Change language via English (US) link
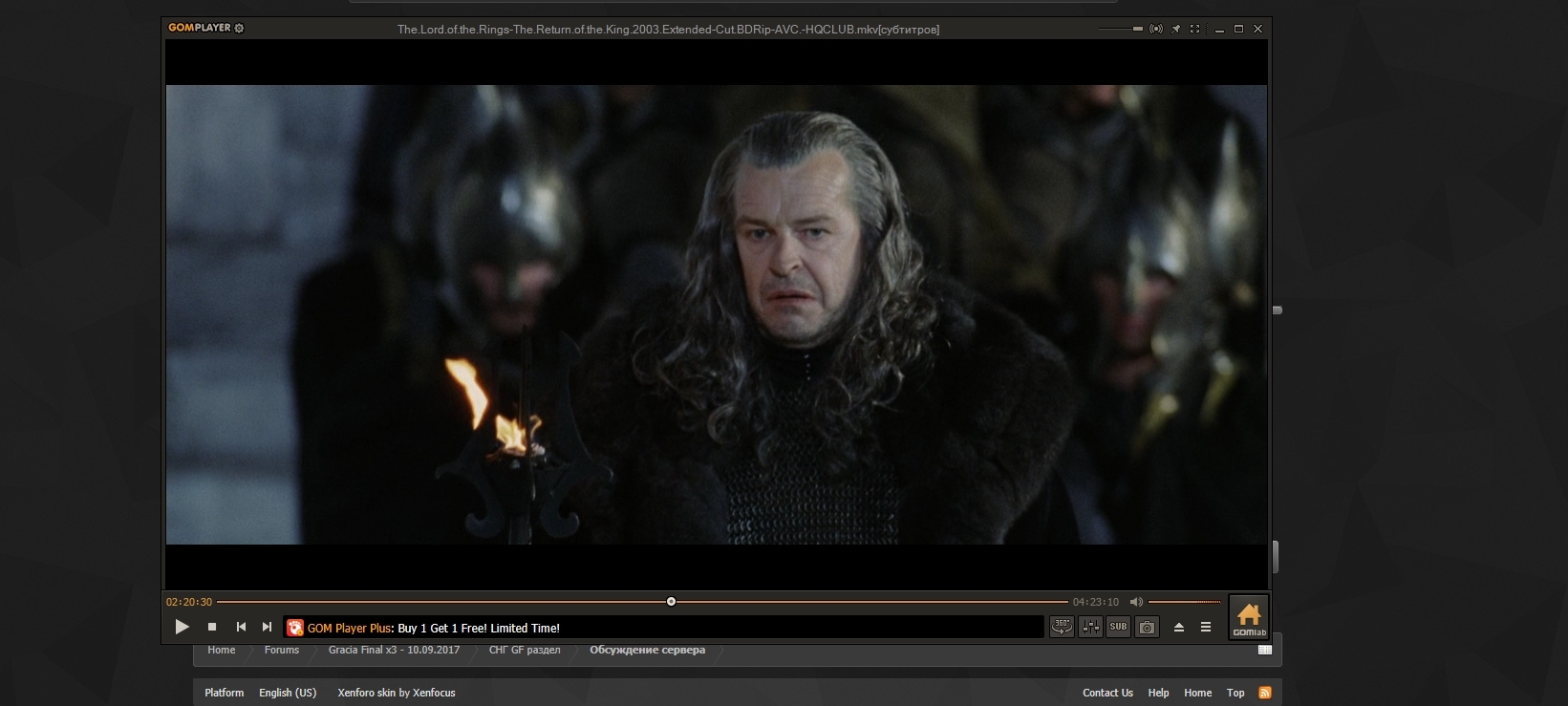Viewport: 1568px width, 706px height. (288, 693)
